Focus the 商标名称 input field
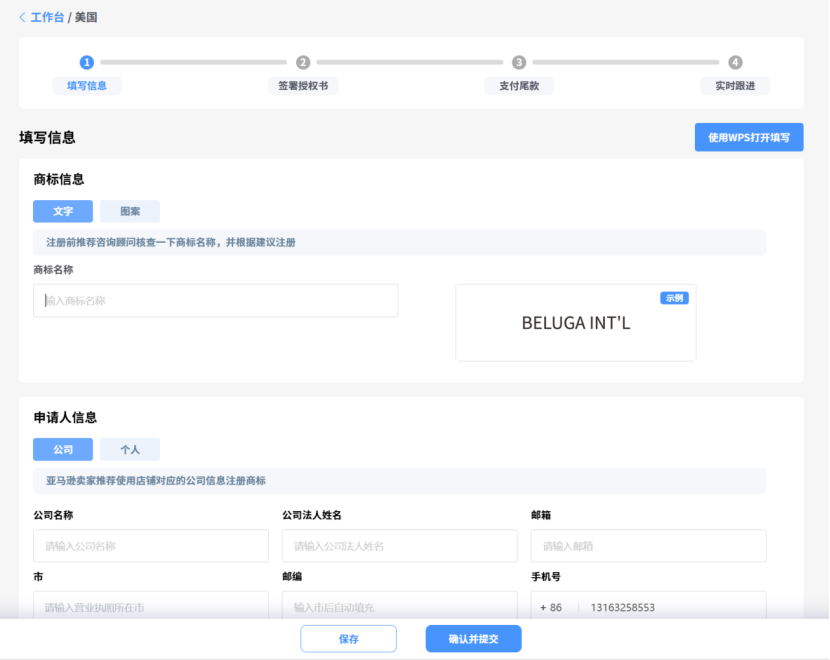The width and height of the screenshot is (830, 660). (x=215, y=301)
